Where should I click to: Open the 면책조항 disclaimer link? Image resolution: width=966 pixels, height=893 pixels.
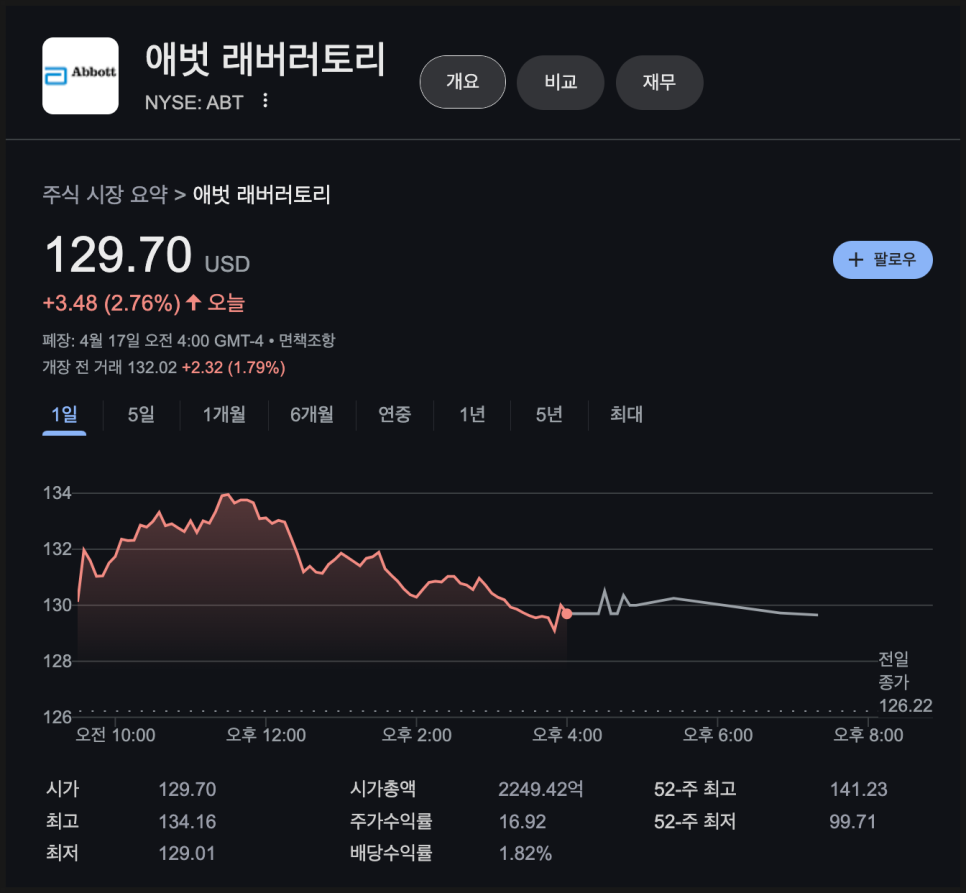[307, 341]
